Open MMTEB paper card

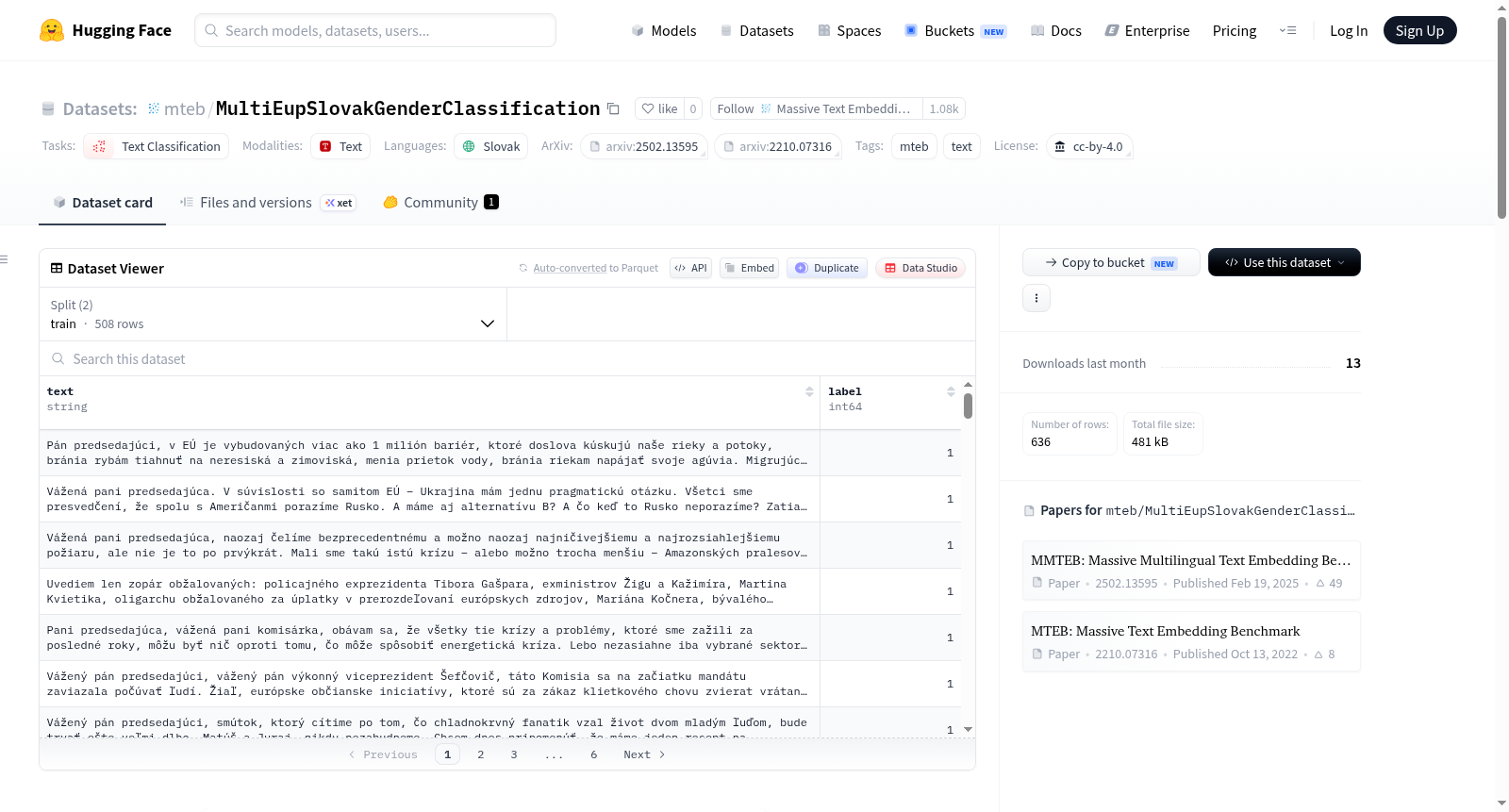(1191, 571)
